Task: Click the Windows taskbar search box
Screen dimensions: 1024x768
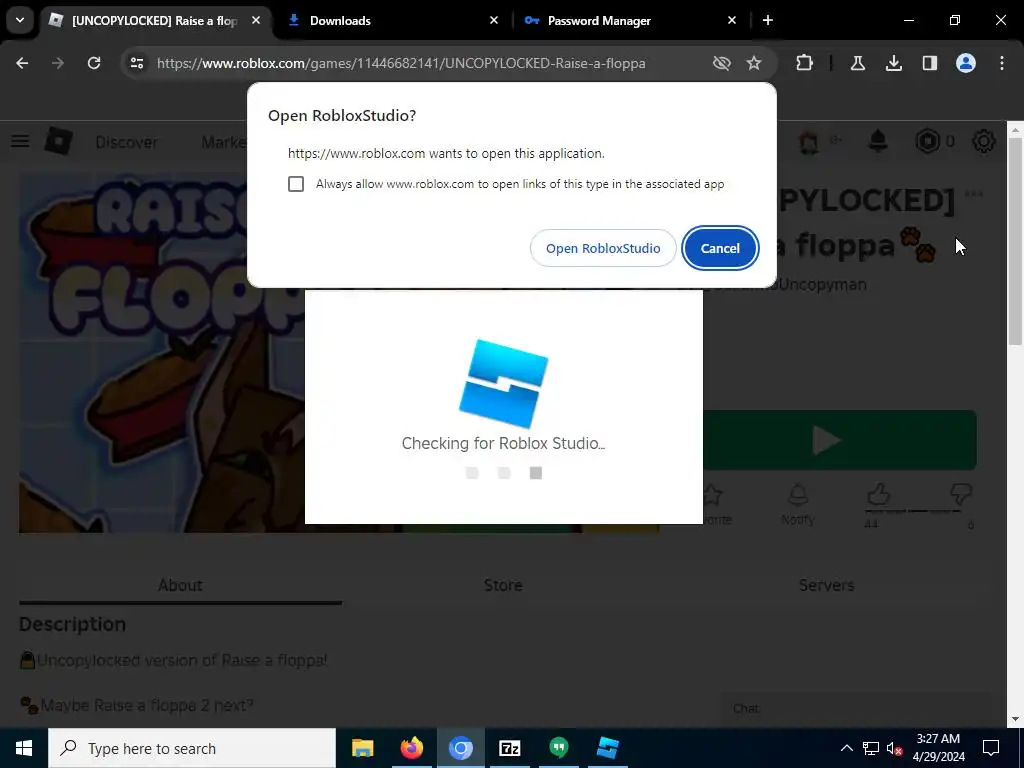Action: pos(192,748)
